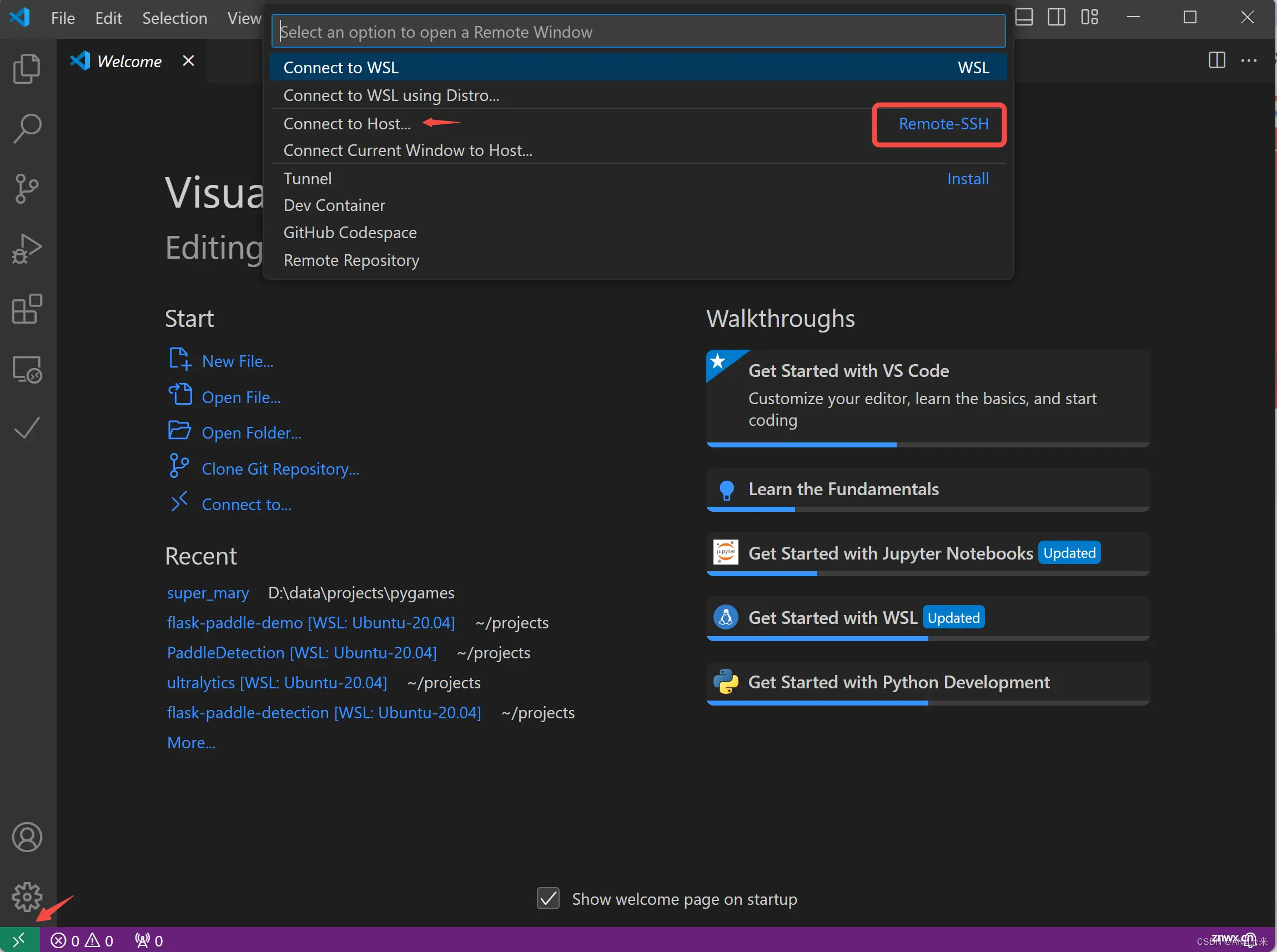
Task: Click the Clone Git Repository branch icon
Action: tap(179, 466)
